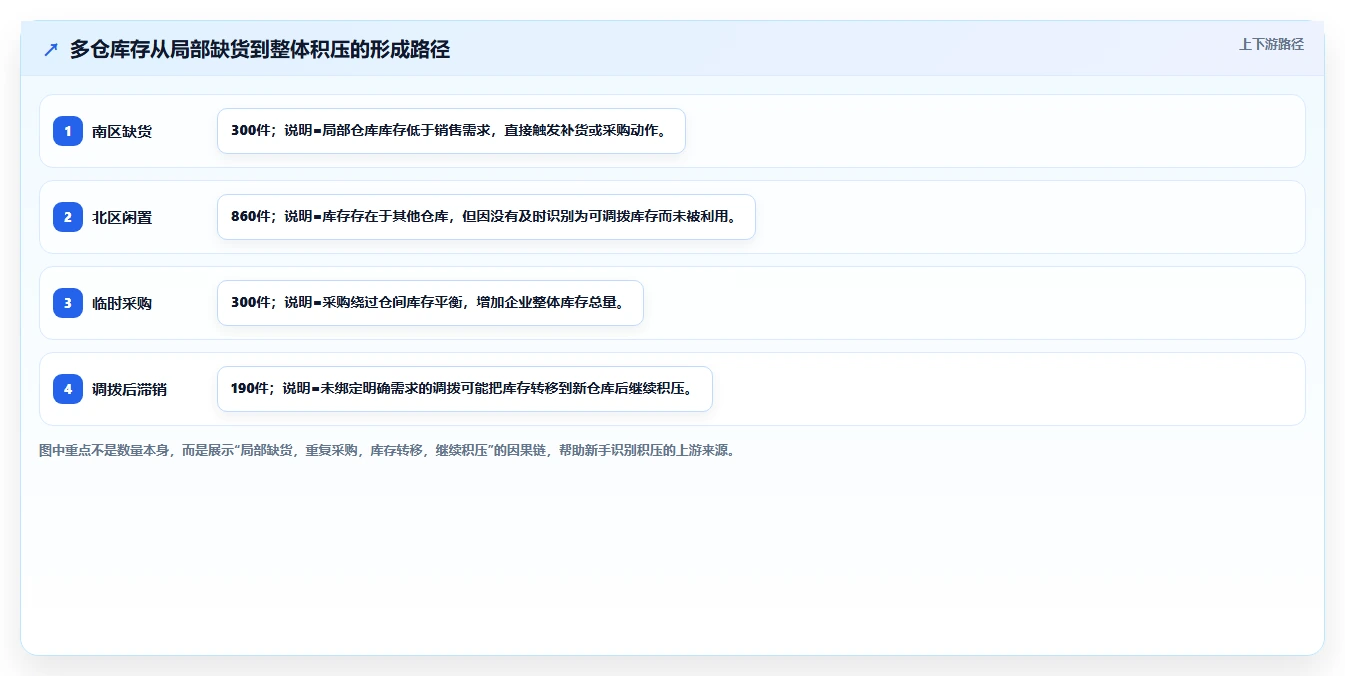Click the footnote starting with 图中重点不是数量本身
Viewport: 1345px width, 676px height.
pyautogui.click(x=388, y=451)
